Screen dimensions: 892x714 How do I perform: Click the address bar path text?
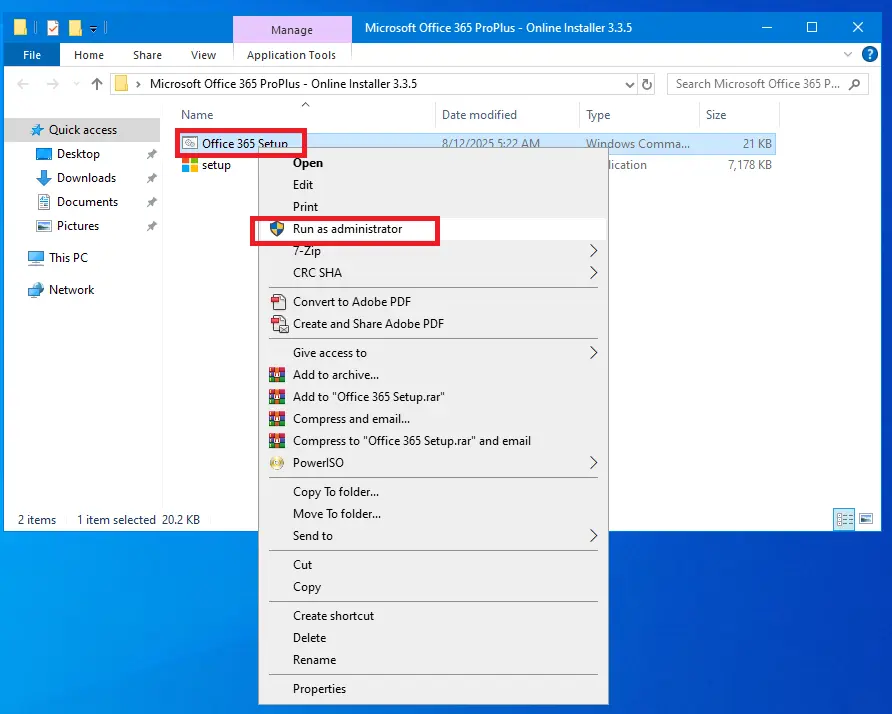[x=283, y=84]
